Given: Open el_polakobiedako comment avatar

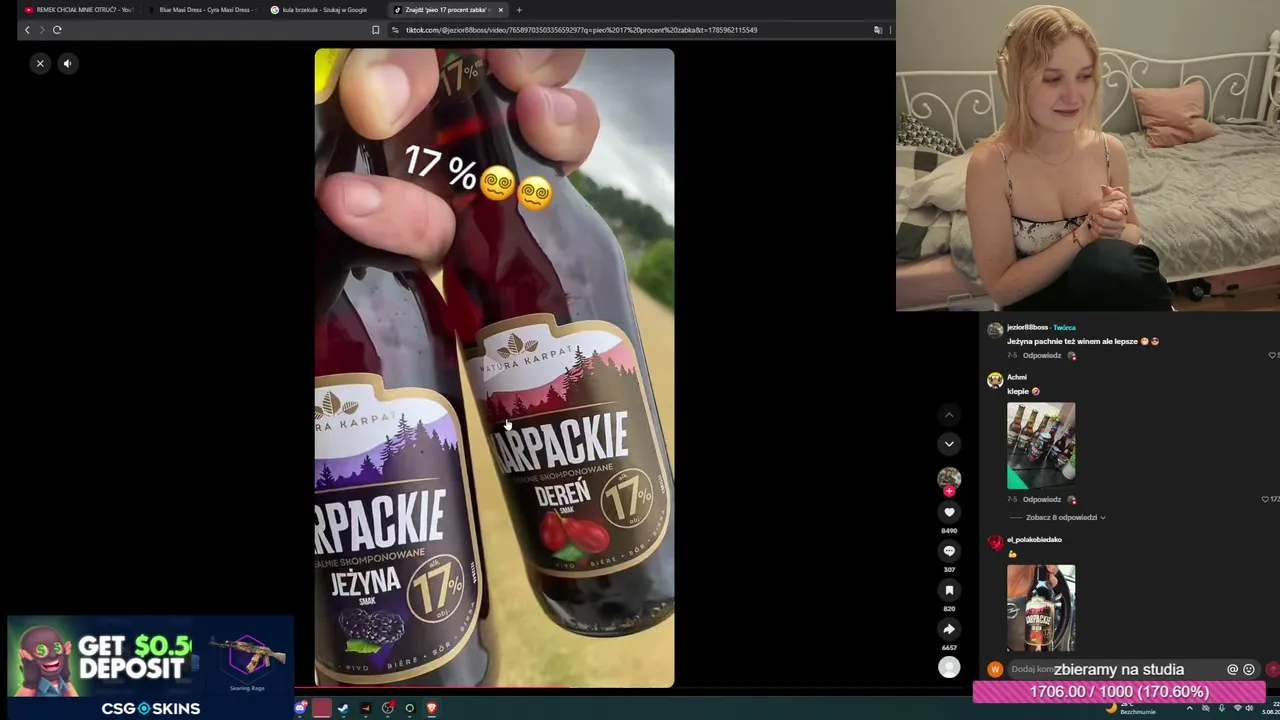Looking at the screenshot, I should [994, 542].
